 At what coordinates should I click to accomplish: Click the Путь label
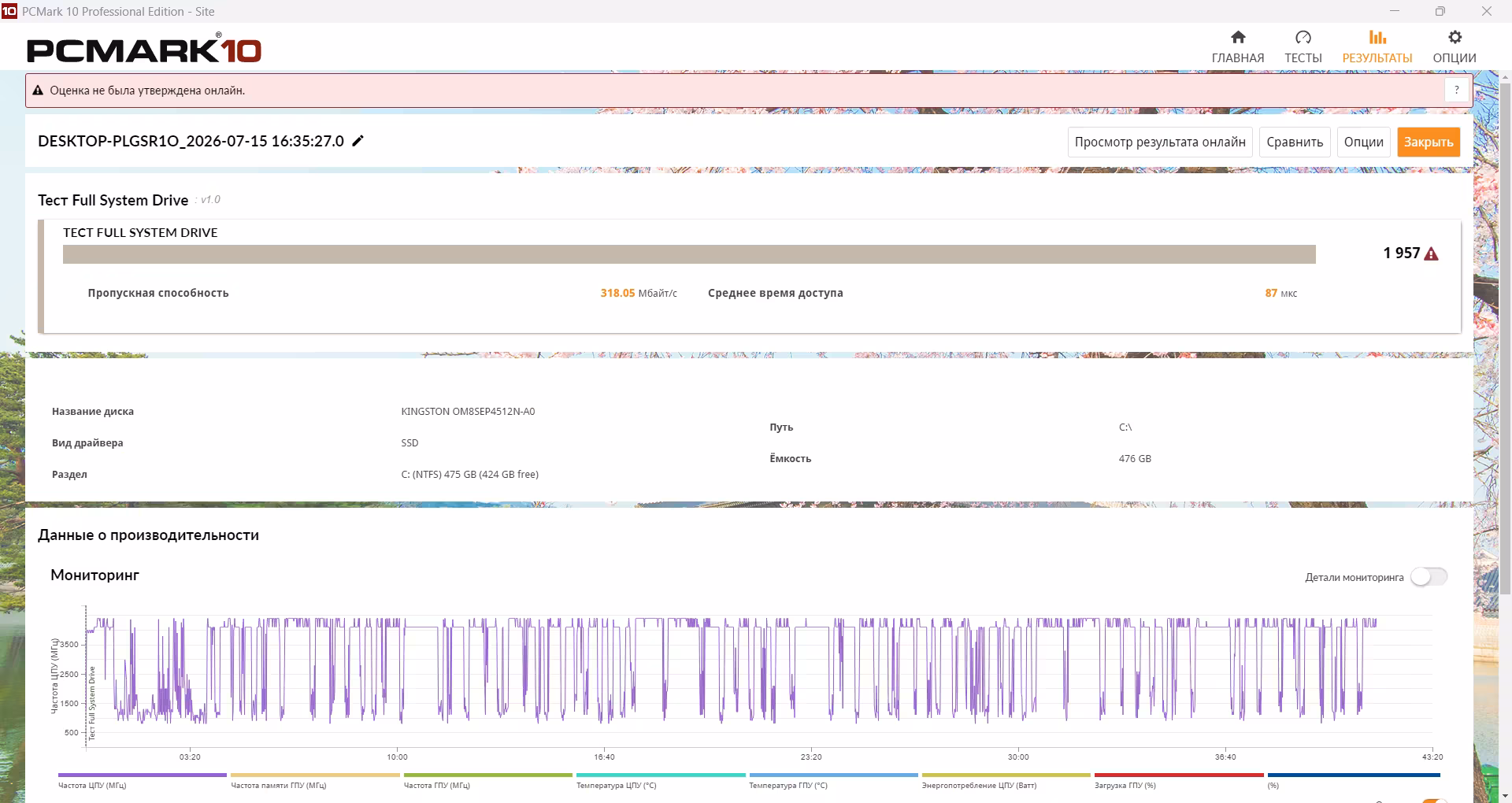[781, 427]
